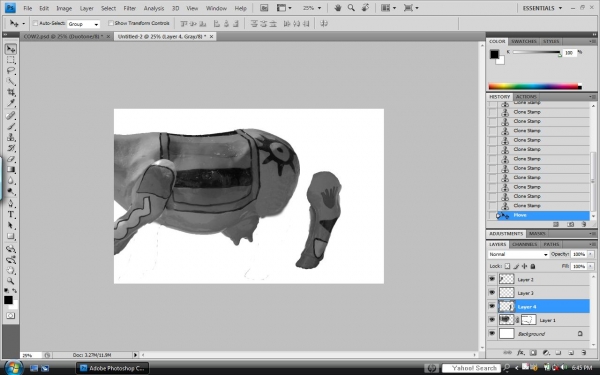The width and height of the screenshot is (600, 375).
Task: Click the foreground color swatch in Color panel
Action: [x=494, y=54]
